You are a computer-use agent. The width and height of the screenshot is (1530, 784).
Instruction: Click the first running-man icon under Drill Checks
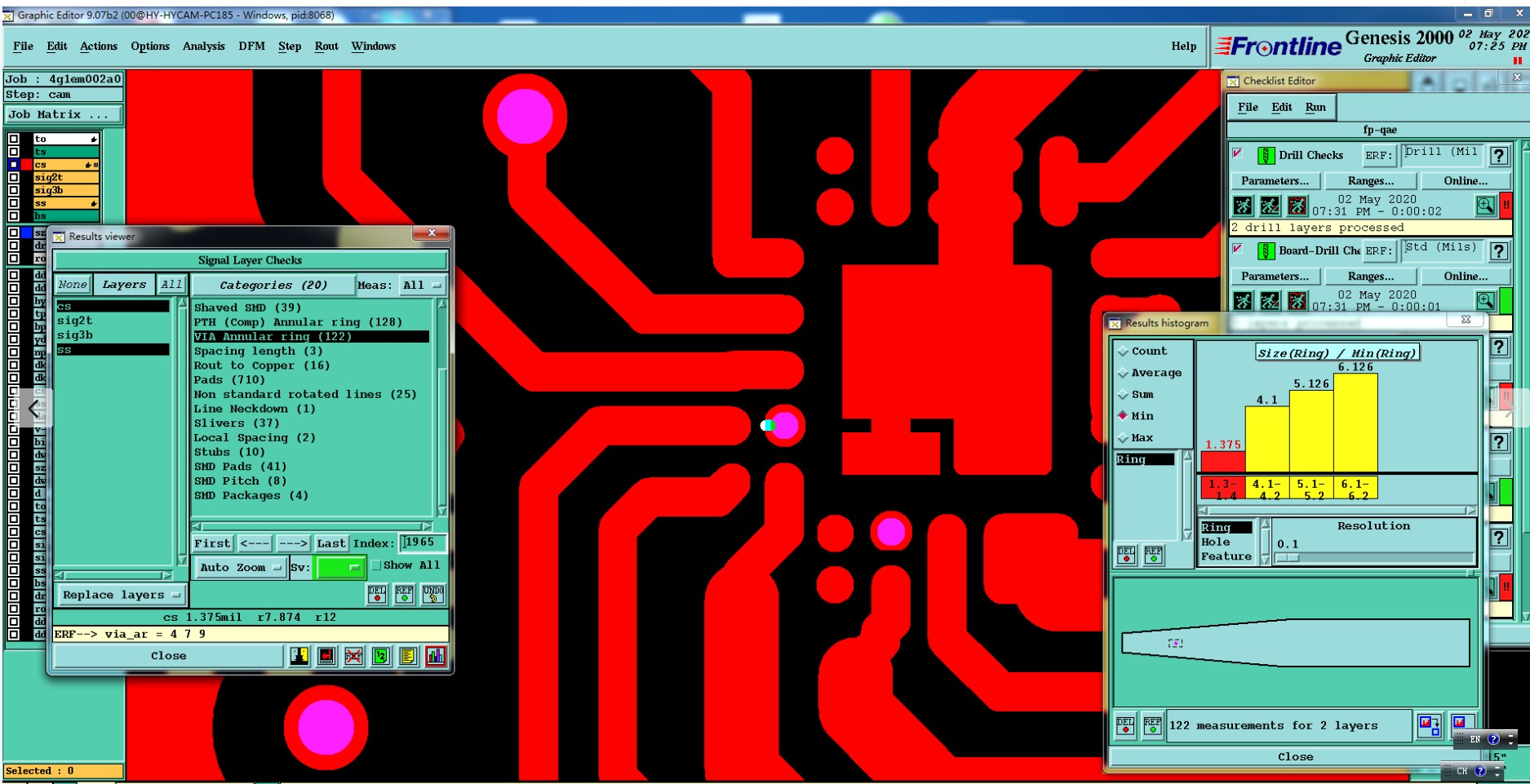1243,206
